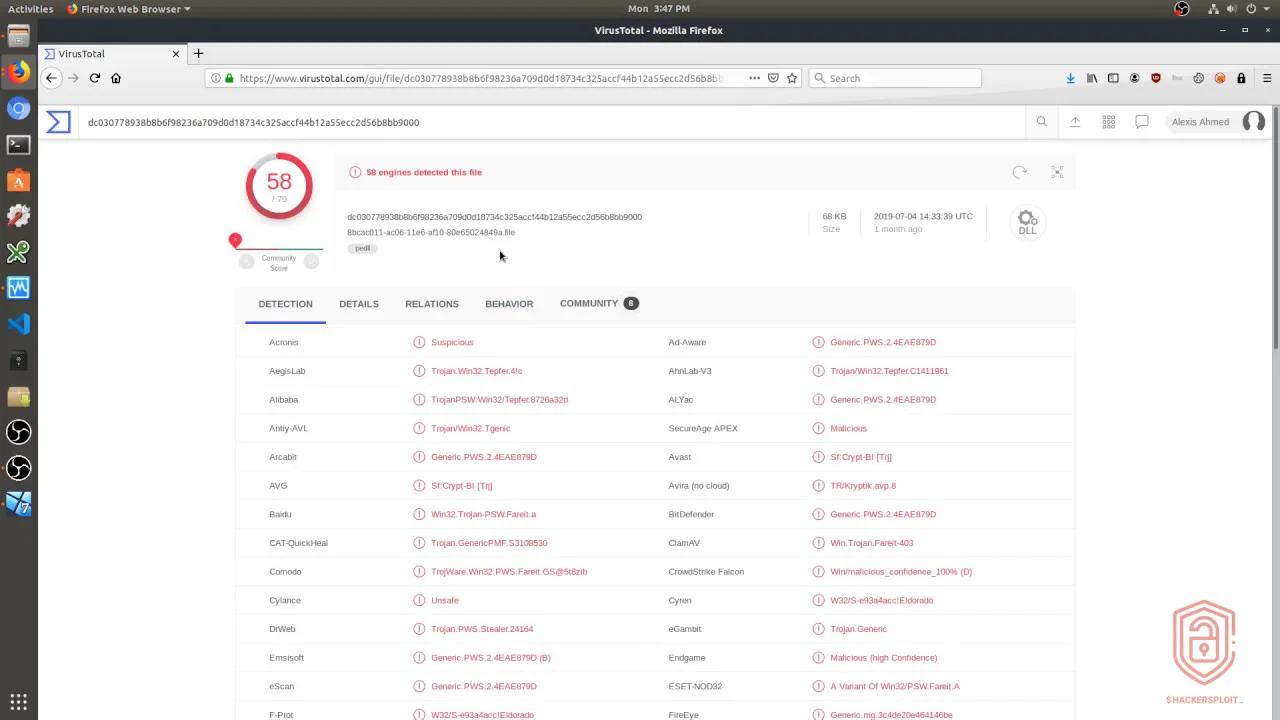Open the COMMUNITY tab with 8 comments

click(x=589, y=303)
